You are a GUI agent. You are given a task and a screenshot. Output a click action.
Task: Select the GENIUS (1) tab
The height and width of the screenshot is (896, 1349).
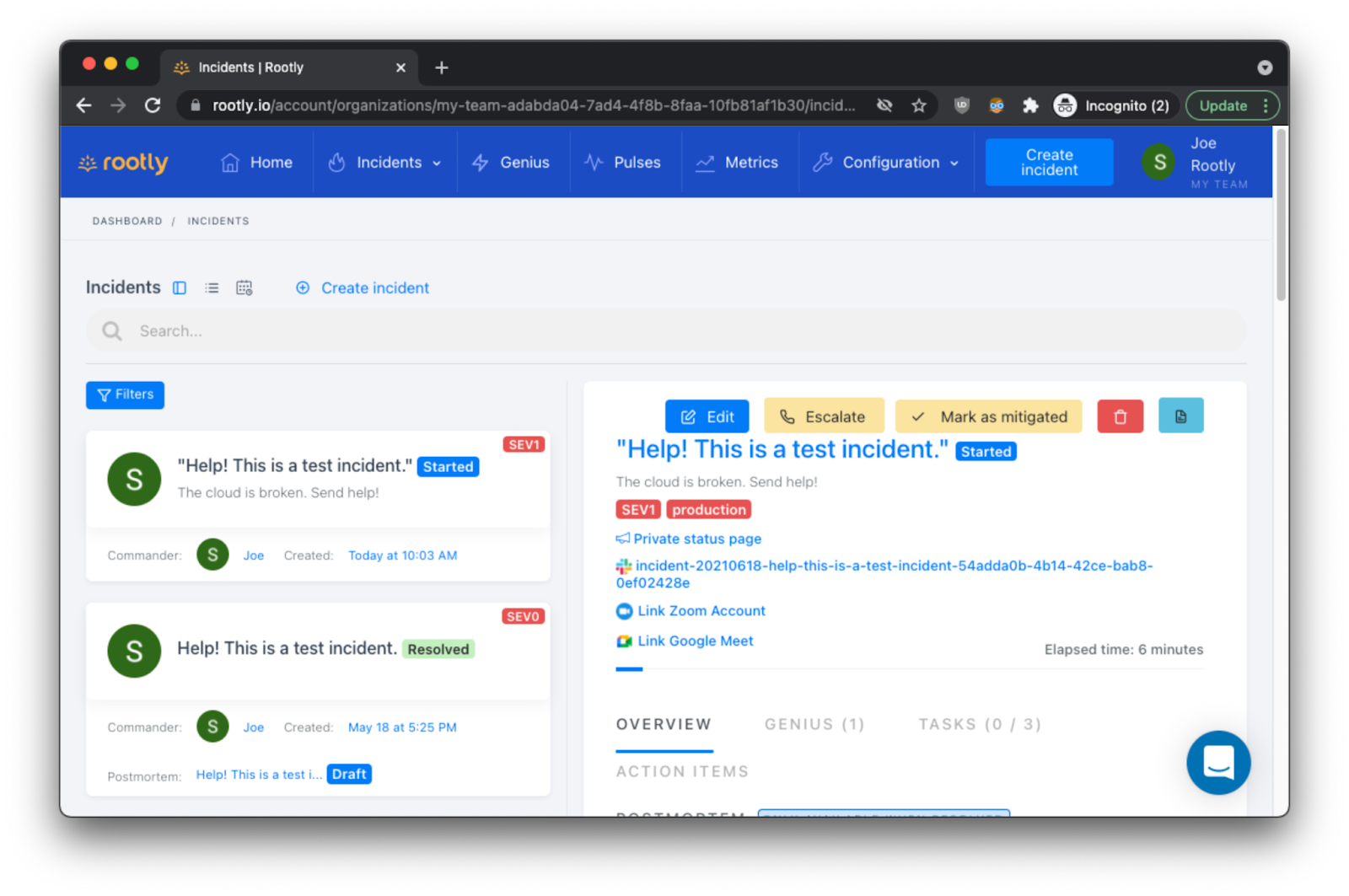tap(814, 725)
